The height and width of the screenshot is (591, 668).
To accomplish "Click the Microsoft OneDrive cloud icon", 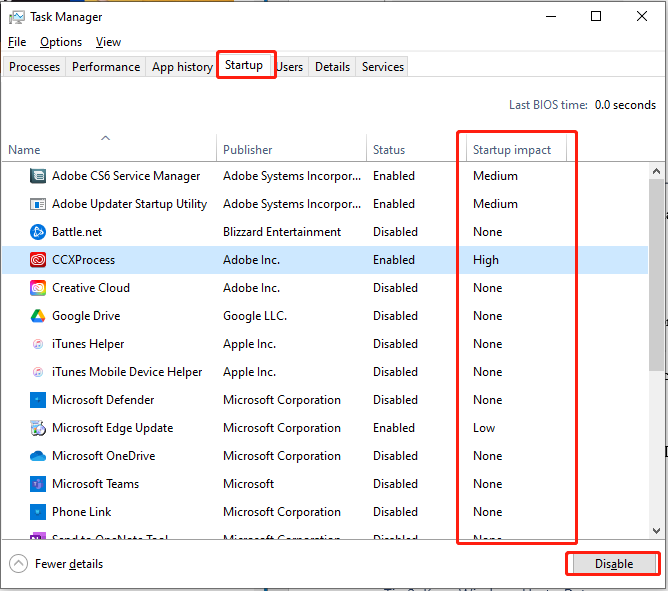I will 37,456.
